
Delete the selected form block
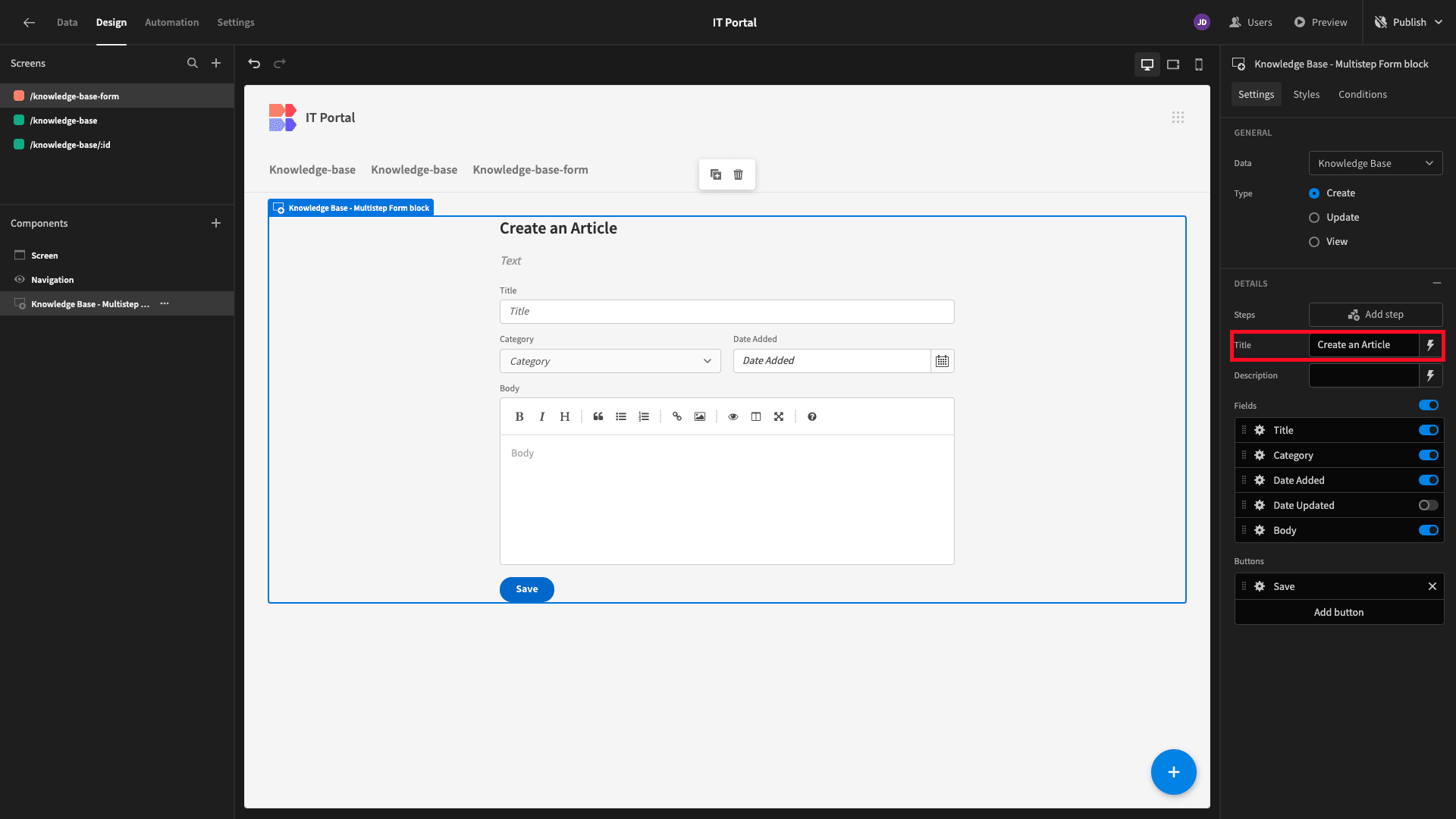[739, 174]
